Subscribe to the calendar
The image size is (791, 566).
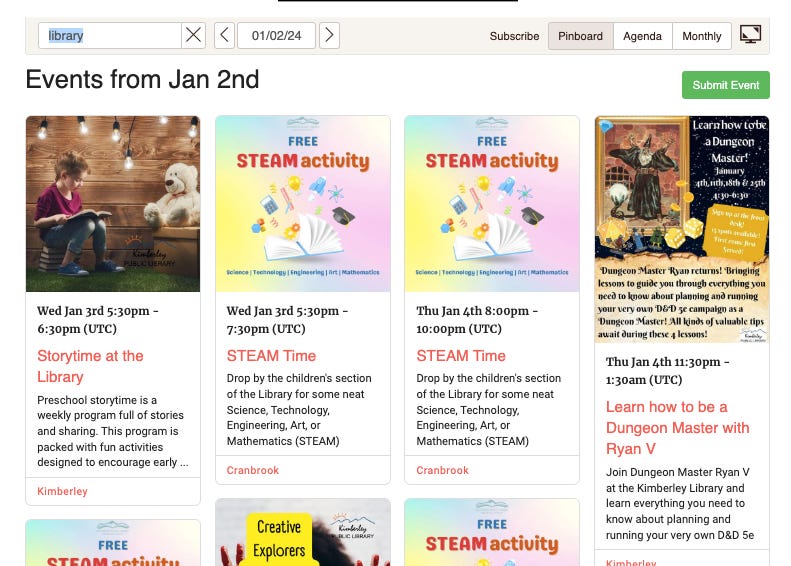click(x=514, y=36)
